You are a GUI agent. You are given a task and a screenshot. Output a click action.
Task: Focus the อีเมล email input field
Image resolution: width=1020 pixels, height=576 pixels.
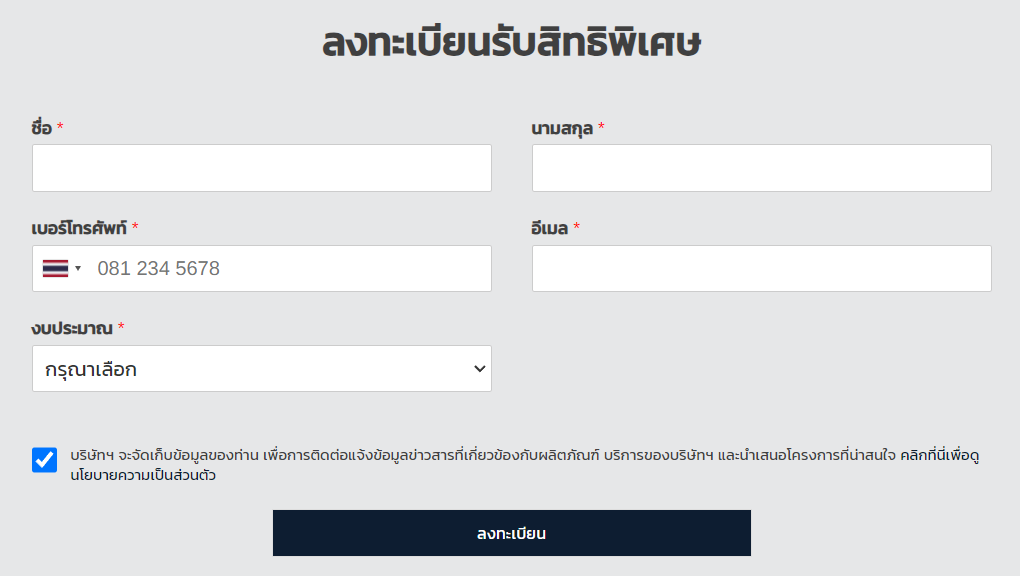[761, 268]
